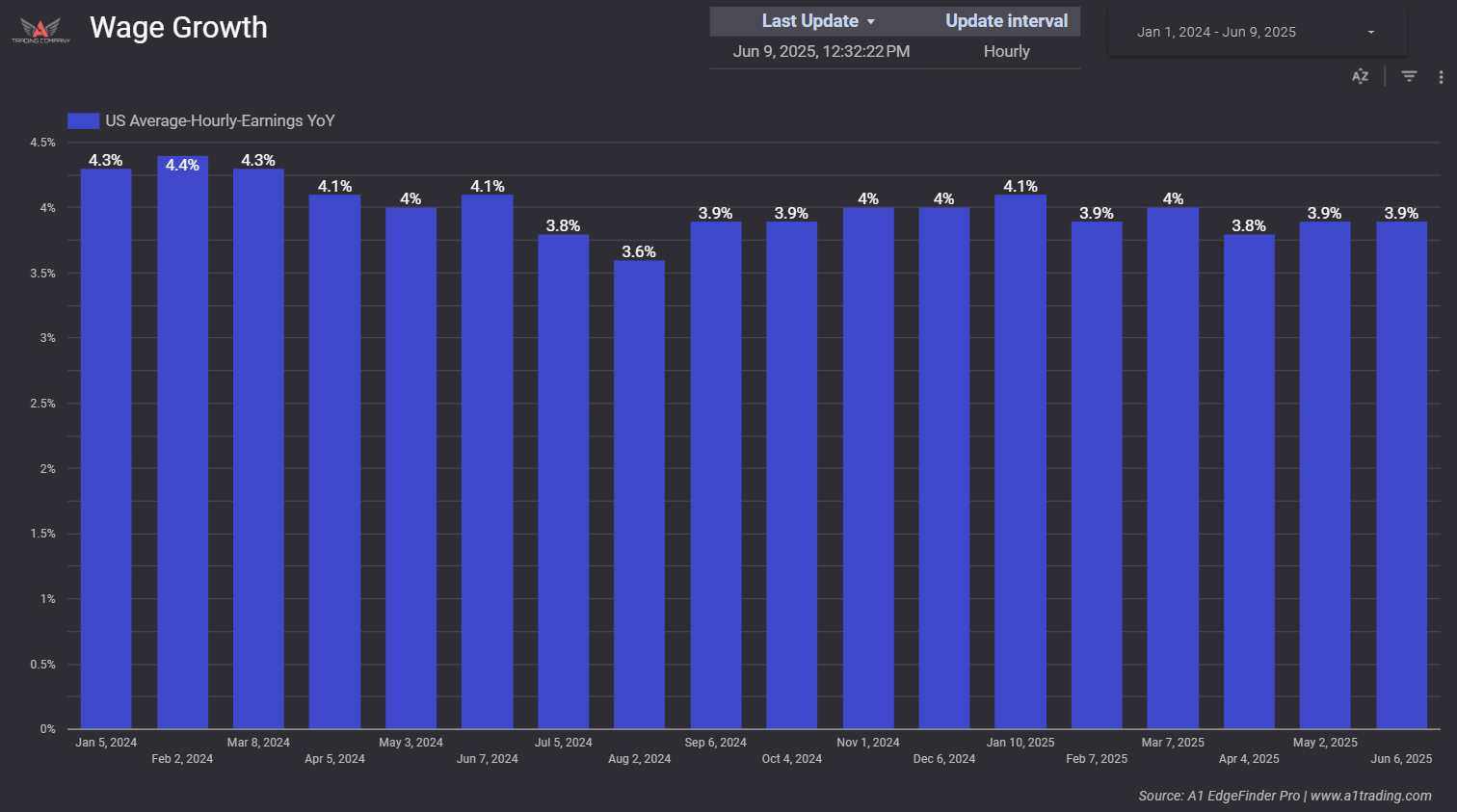This screenshot has height=812, width=1457.
Task: Click the blue legend color swatch
Action: 84,120
